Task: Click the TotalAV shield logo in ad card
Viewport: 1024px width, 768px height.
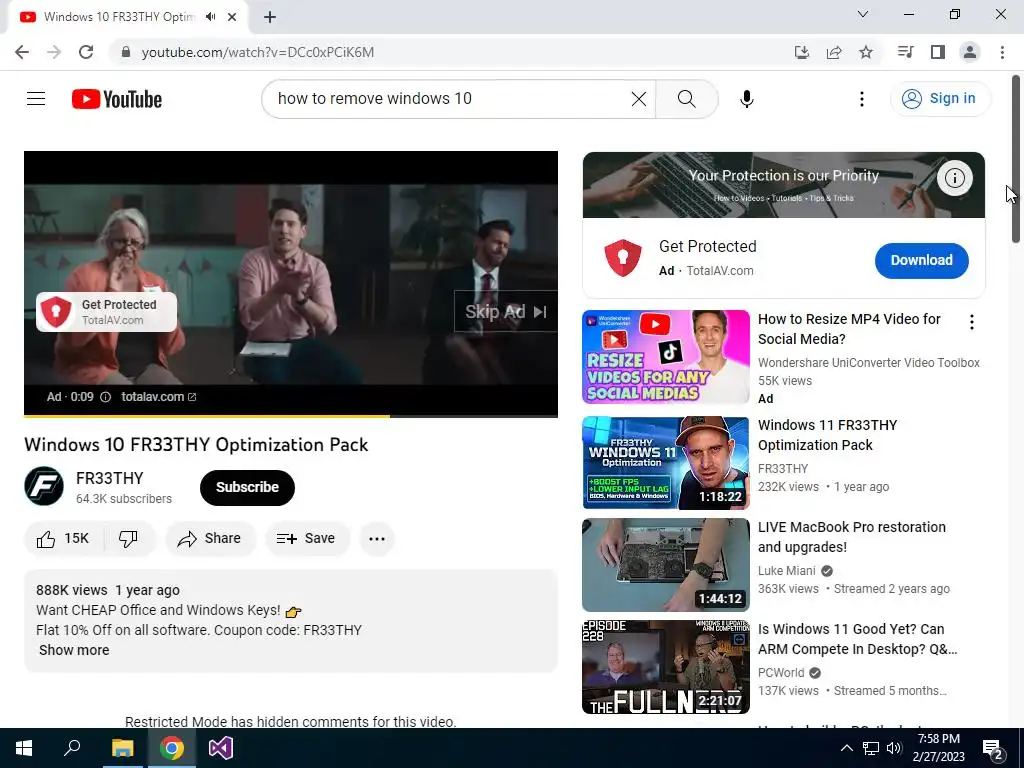Action: coord(622,258)
